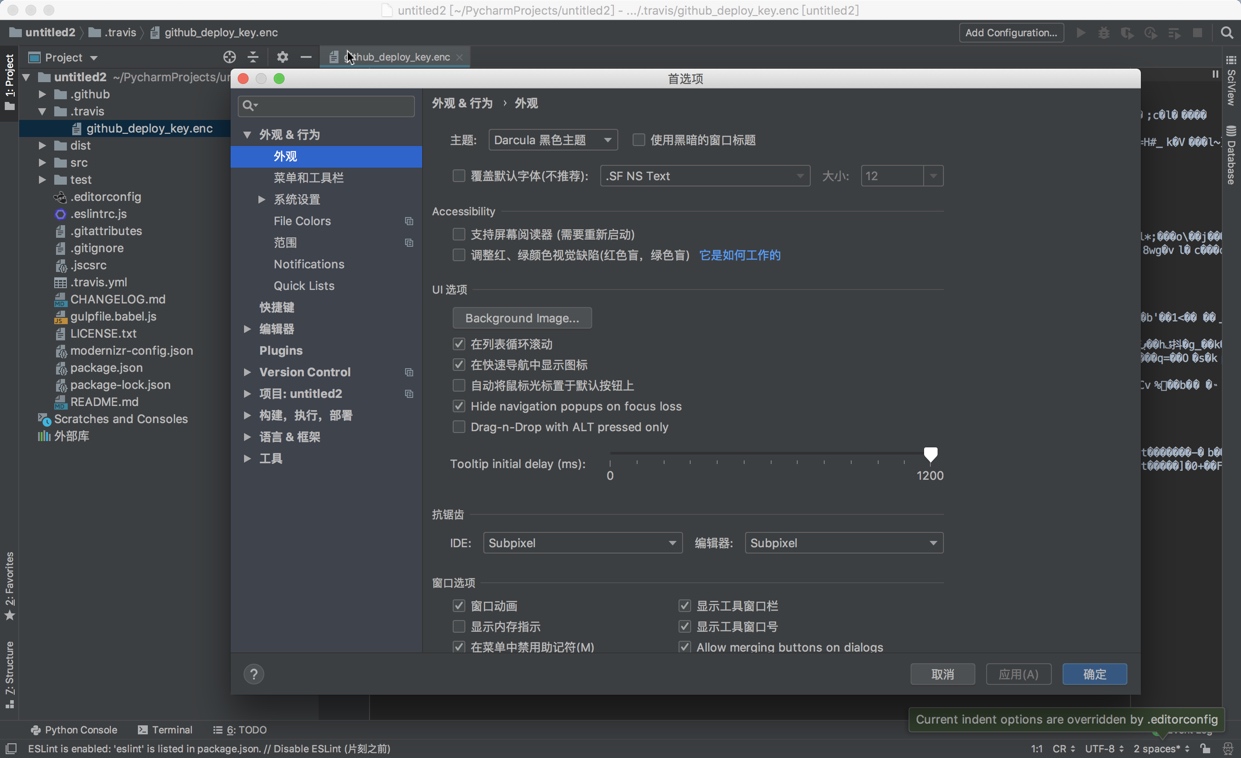
Task: Select 菜单和工具栏 settings page
Action: point(308,178)
